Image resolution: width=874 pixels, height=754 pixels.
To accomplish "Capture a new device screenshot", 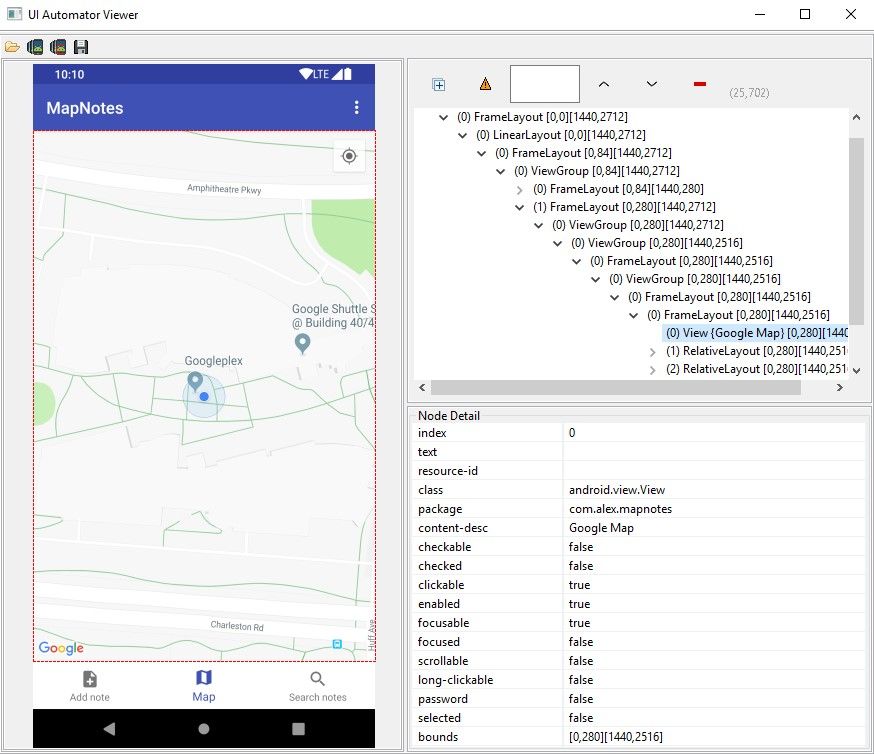I will point(35,46).
